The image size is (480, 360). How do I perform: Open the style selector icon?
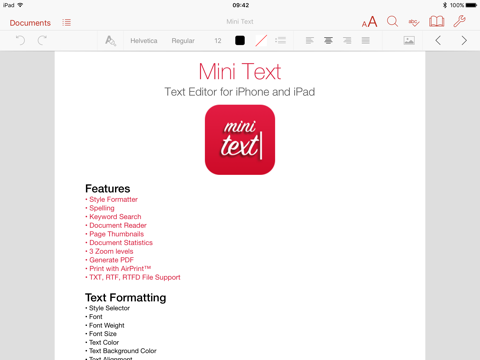(x=110, y=40)
